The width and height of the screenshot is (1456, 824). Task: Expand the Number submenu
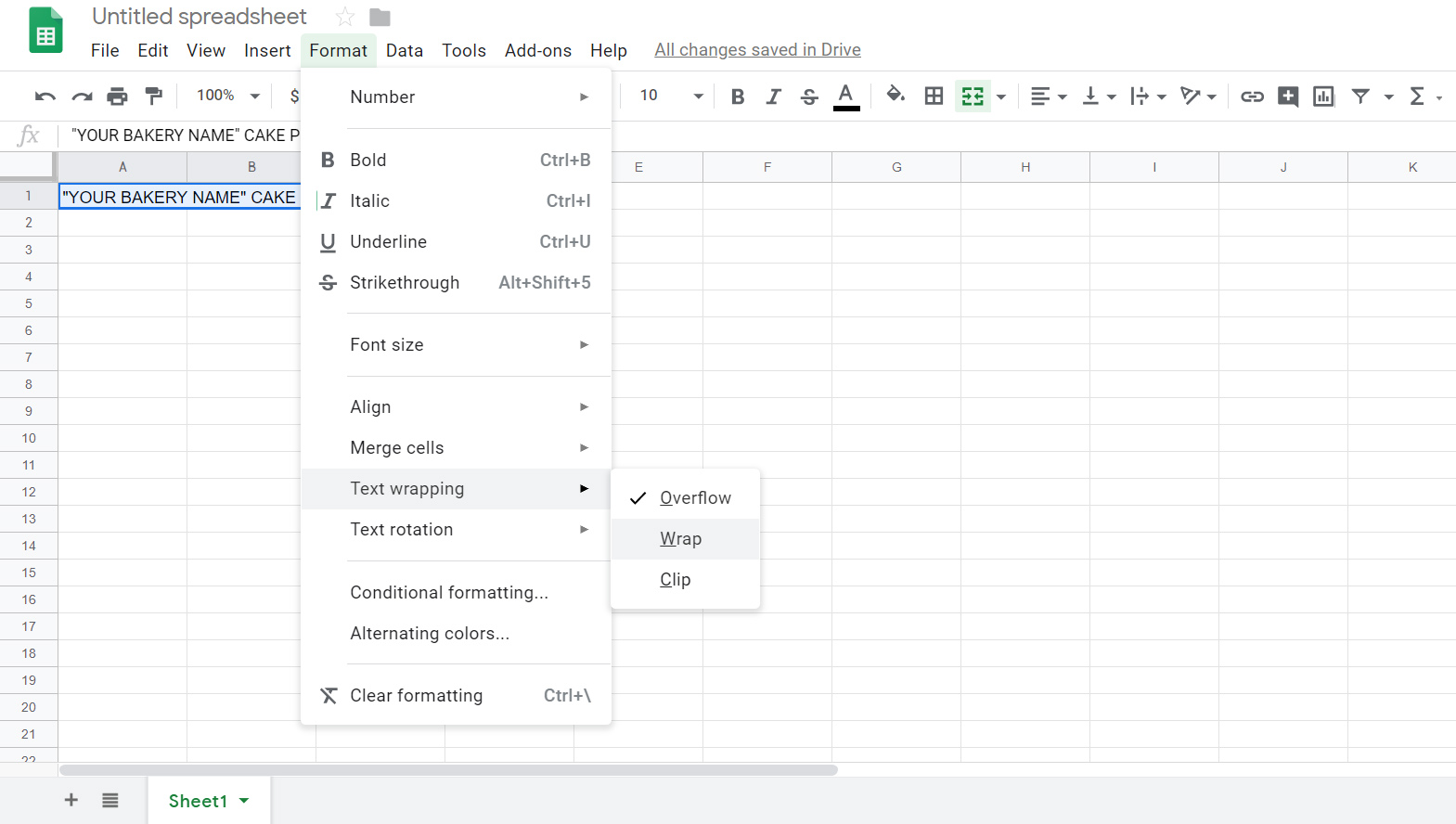pyautogui.click(x=456, y=97)
